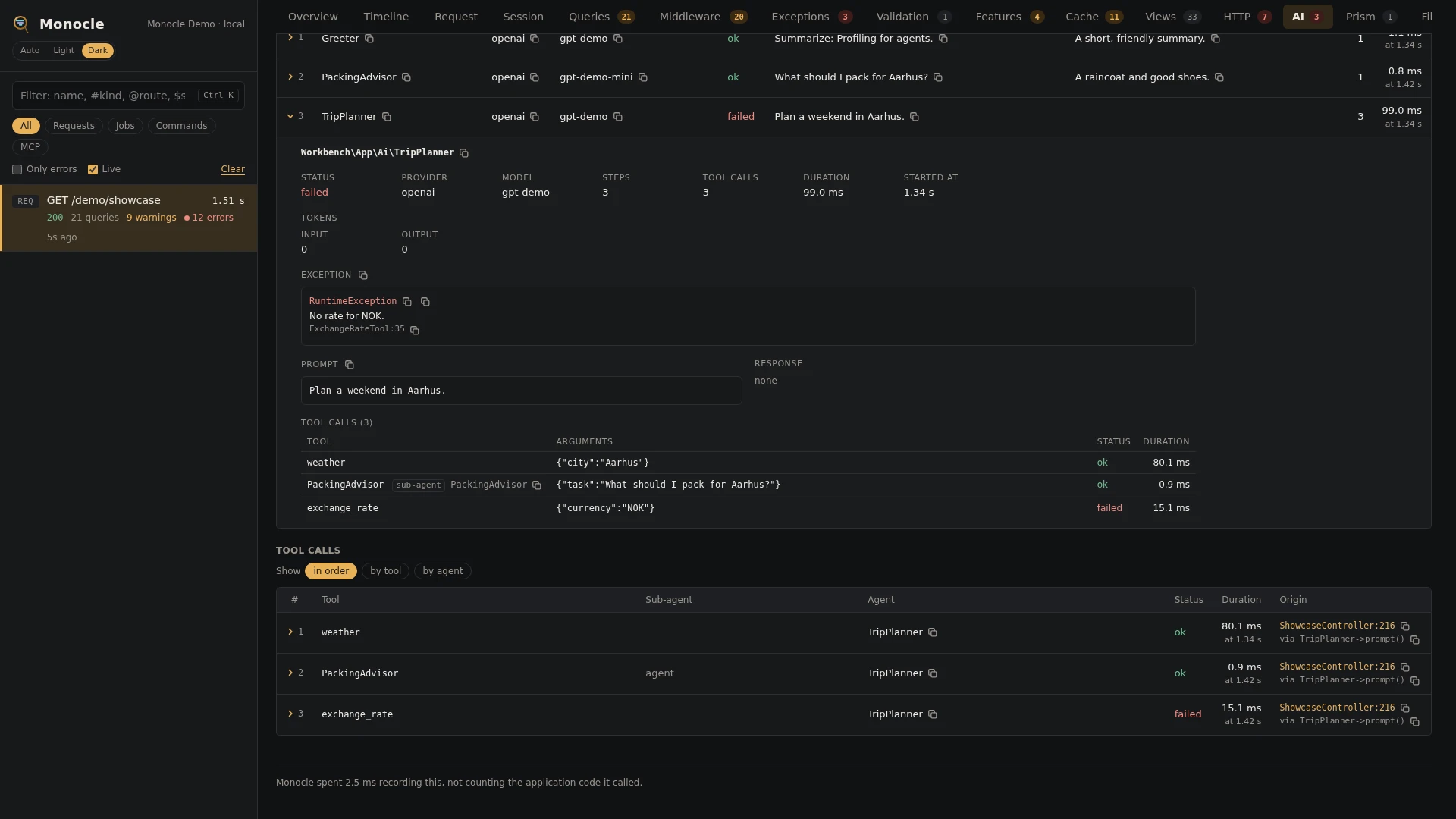Click the Monocle logo icon

21,24
